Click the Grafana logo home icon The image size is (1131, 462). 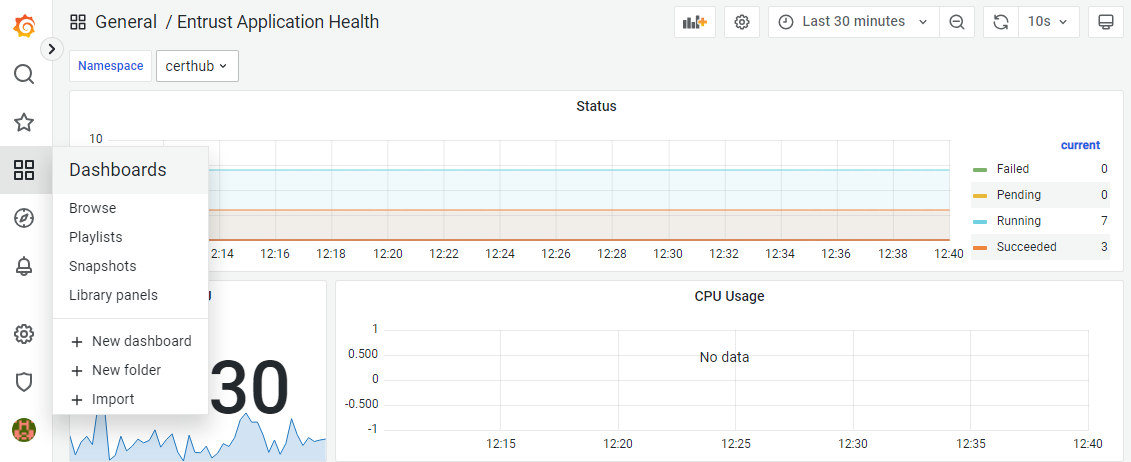click(x=24, y=26)
